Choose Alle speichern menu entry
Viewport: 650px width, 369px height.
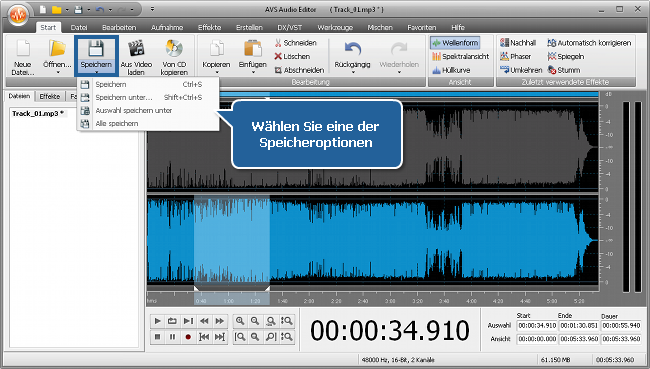click(x=148, y=124)
